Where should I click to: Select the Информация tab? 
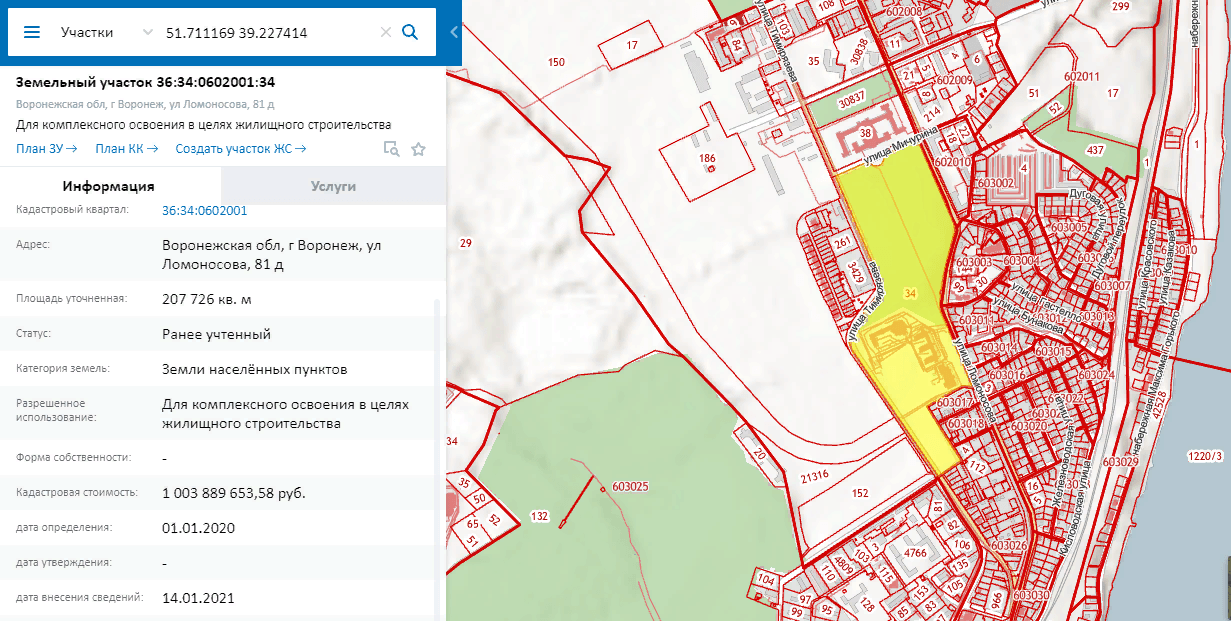(x=108, y=186)
